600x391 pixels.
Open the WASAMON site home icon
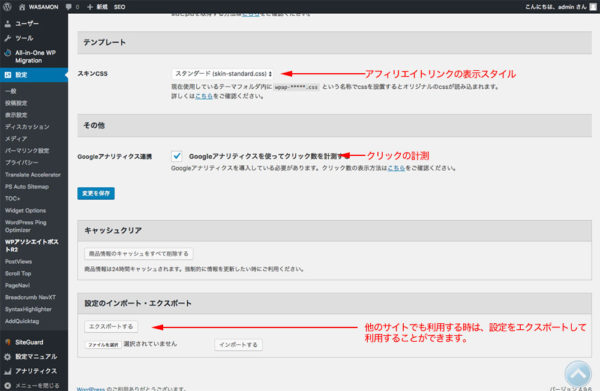pyautogui.click(x=22, y=7)
